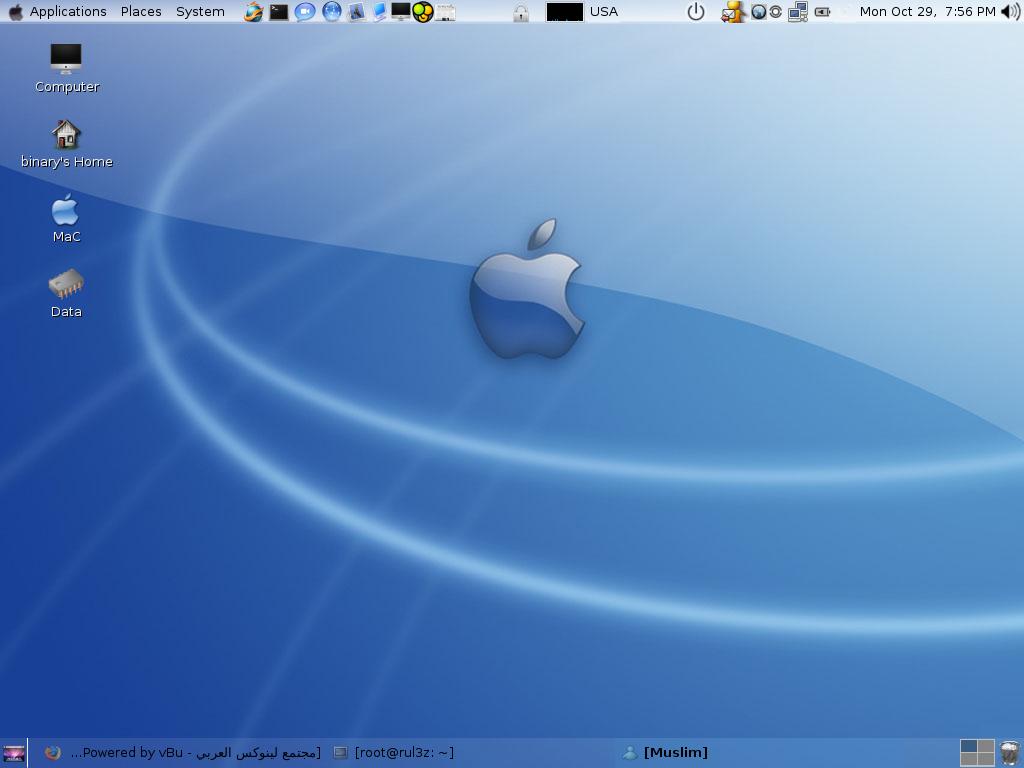Screen dimensions: 1024x768
Task: Click the battery status tray icon
Action: point(822,12)
